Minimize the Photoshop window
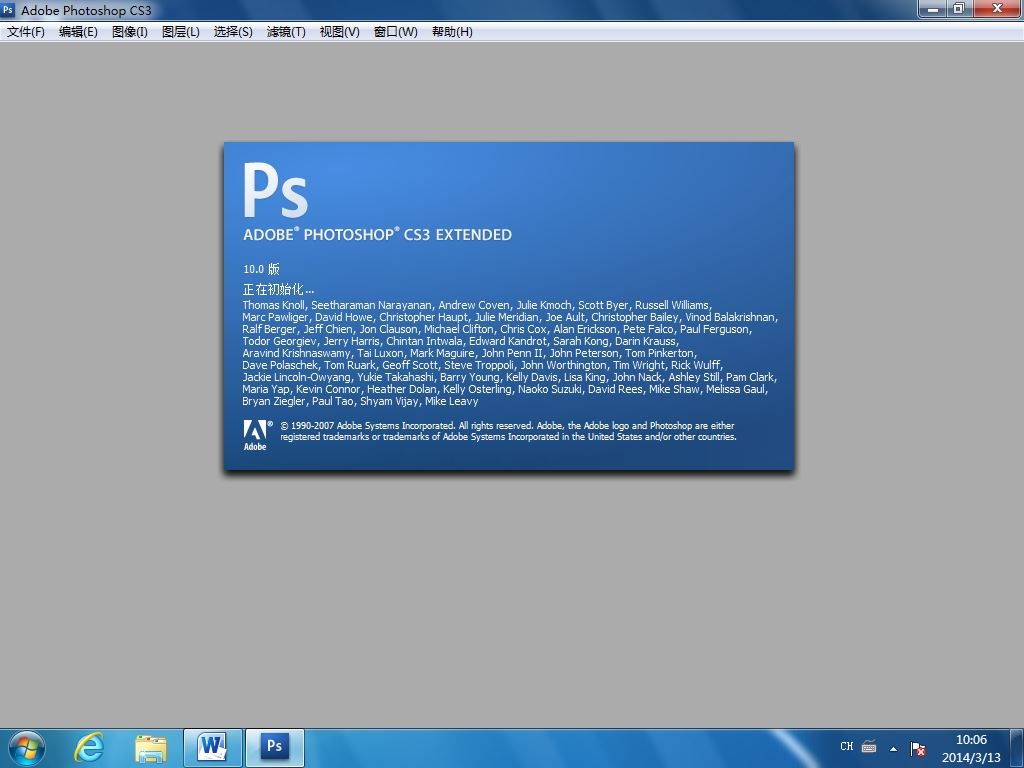Viewport: 1024px width, 768px height. point(933,8)
